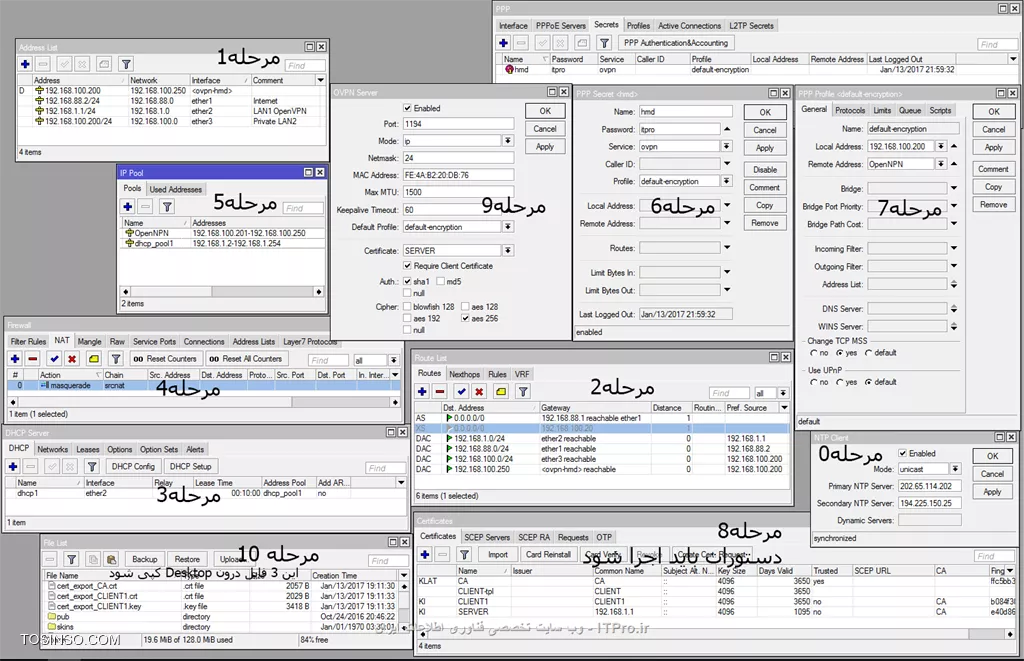
Task: Open filter in Address List window toolbar
Action: coord(126,64)
